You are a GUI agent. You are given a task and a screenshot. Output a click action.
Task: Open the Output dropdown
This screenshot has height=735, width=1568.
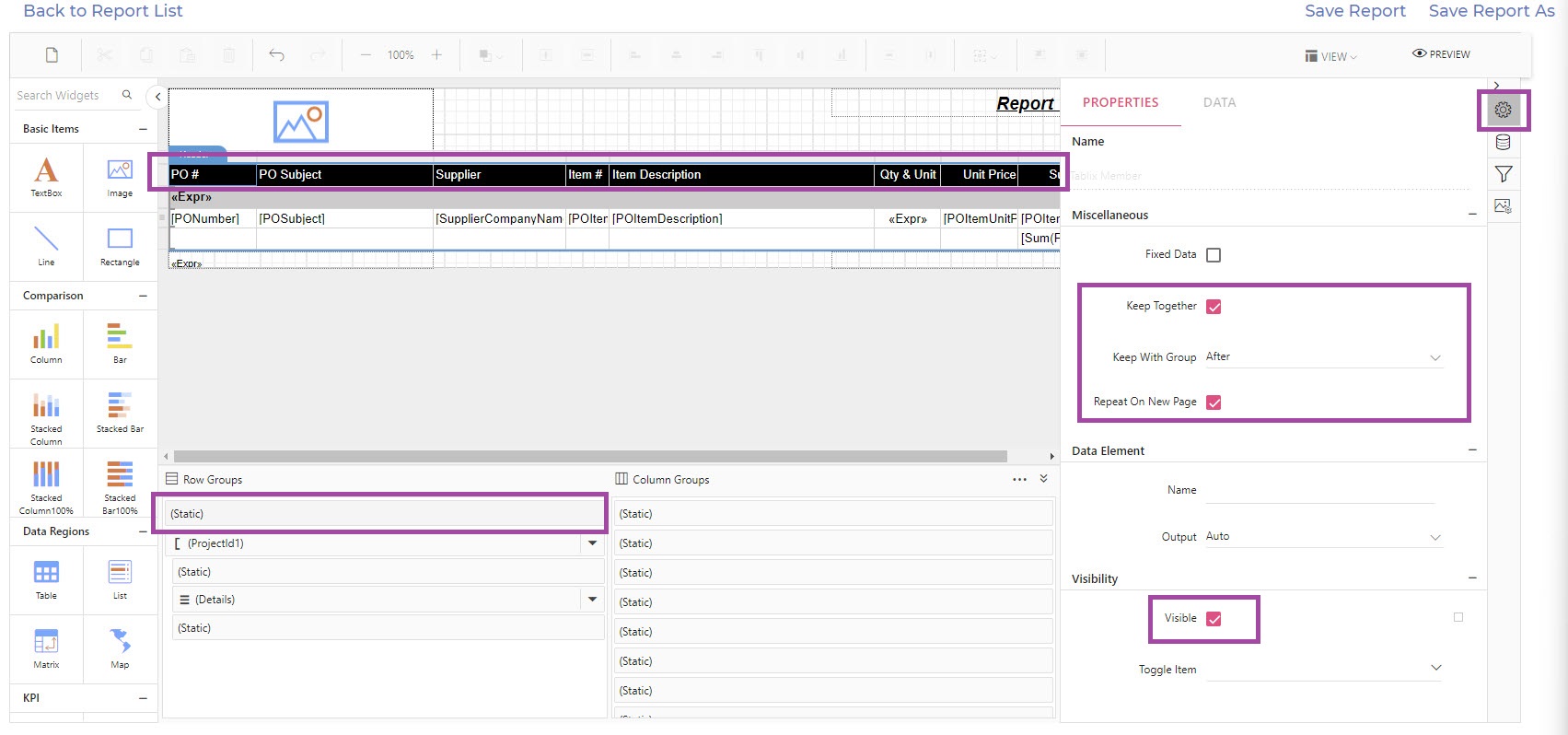click(x=1324, y=537)
